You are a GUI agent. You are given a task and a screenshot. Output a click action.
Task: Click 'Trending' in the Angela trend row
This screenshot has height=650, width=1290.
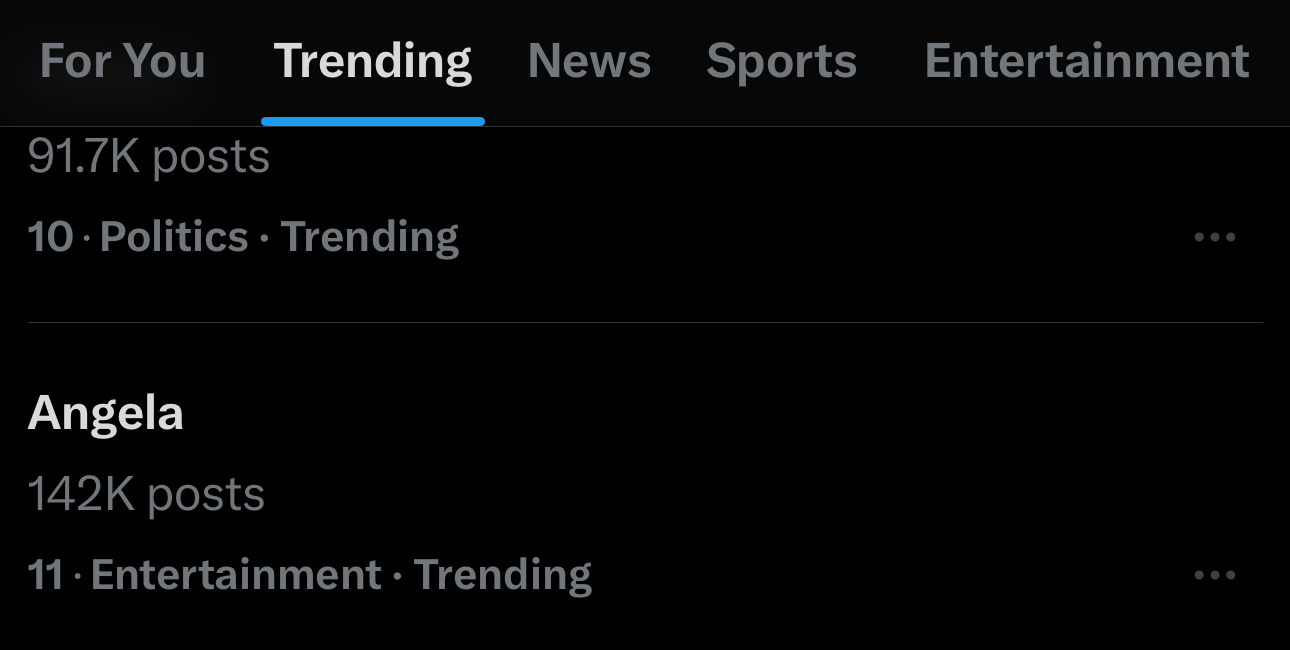[x=503, y=576]
